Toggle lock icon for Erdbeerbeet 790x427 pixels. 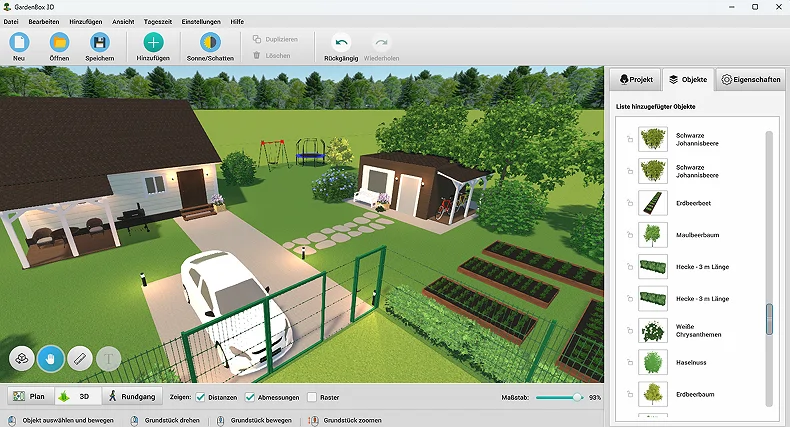(630, 203)
